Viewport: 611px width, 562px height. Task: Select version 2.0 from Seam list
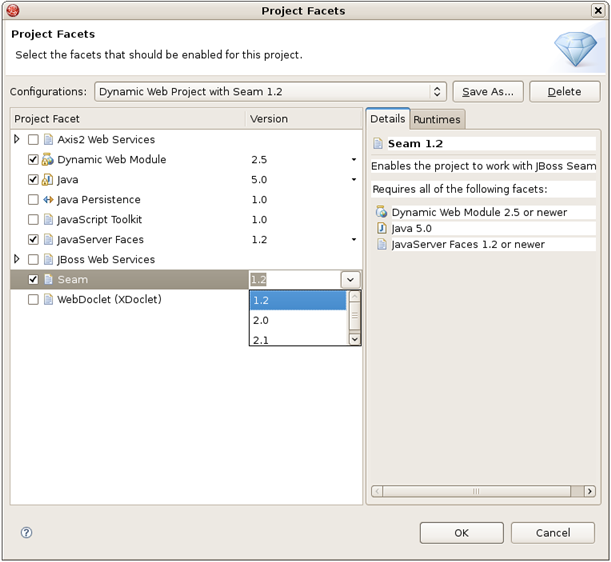pyautogui.click(x=297, y=320)
